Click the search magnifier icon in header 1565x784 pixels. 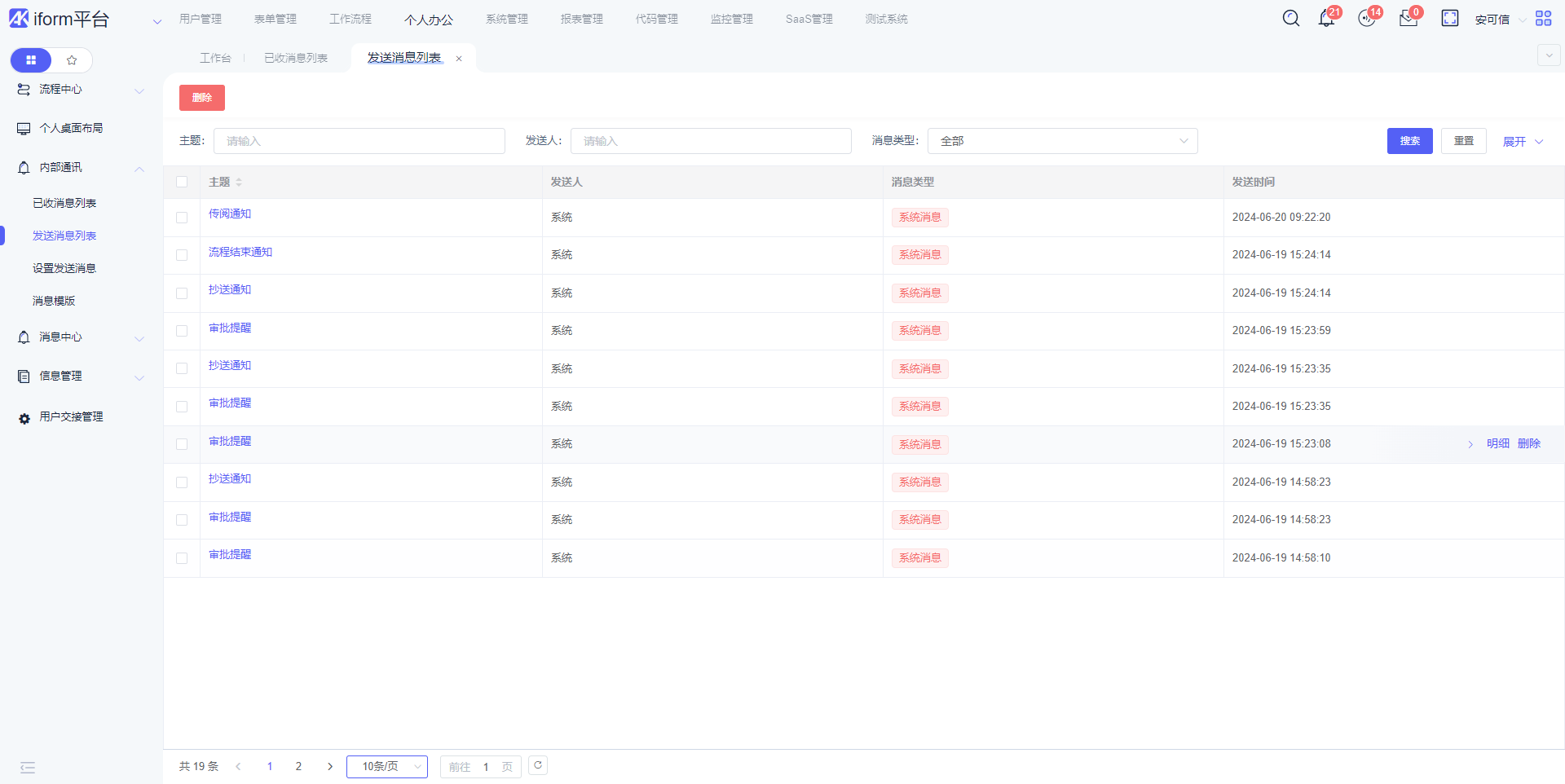click(x=1290, y=18)
